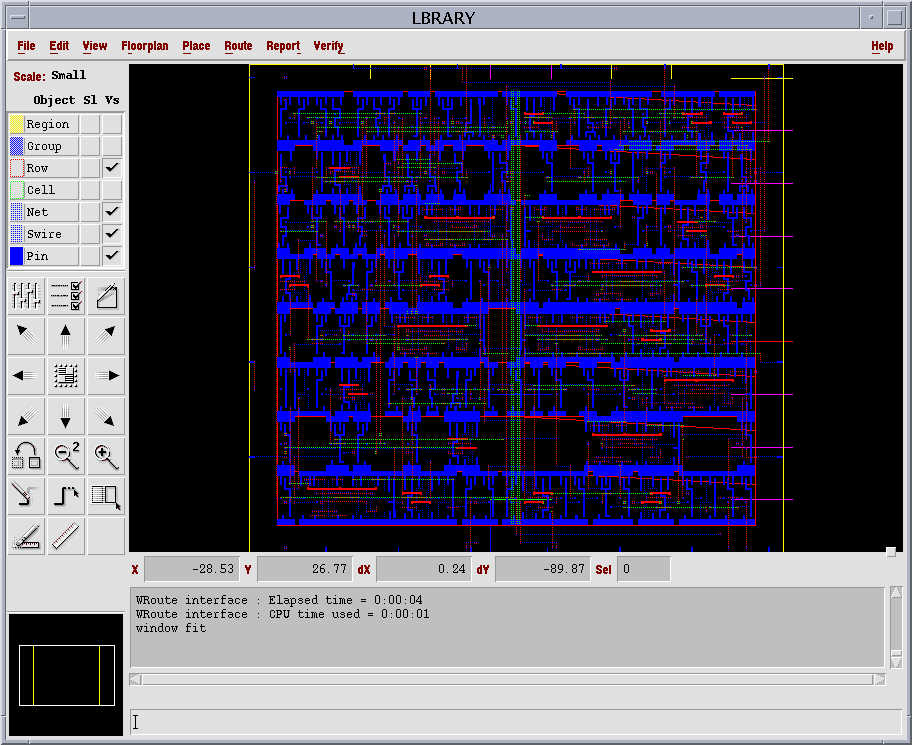912x745 pixels.
Task: Open the Verify menu
Action: (328, 46)
